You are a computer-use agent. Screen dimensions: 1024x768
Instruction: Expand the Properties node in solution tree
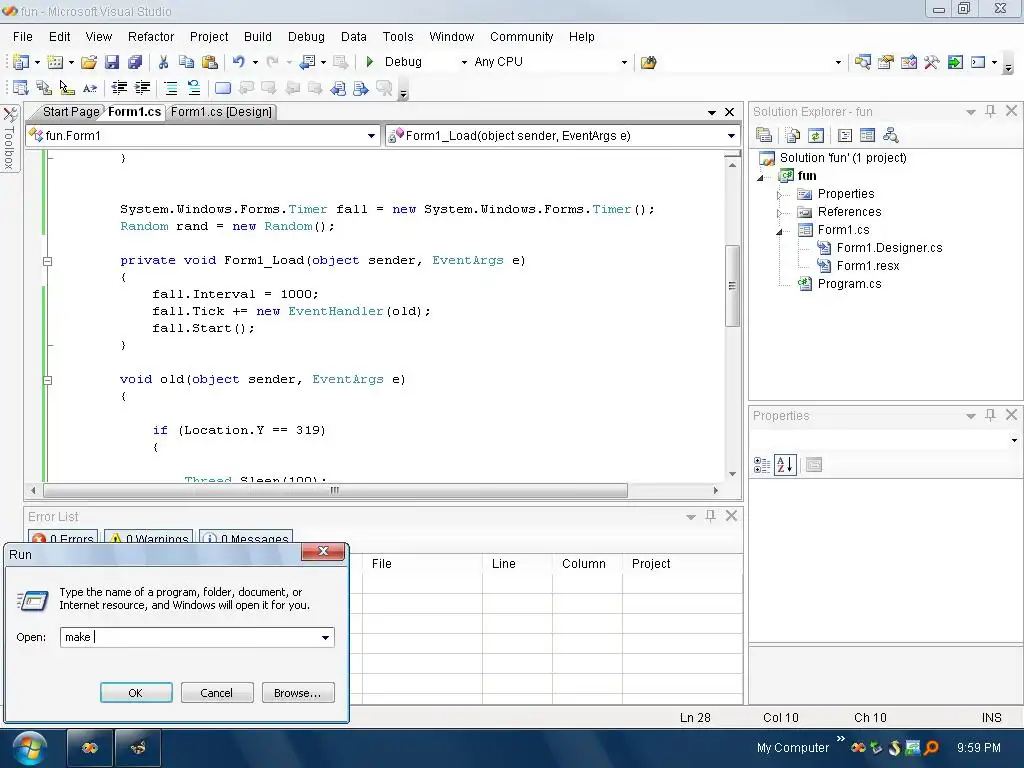pos(779,195)
